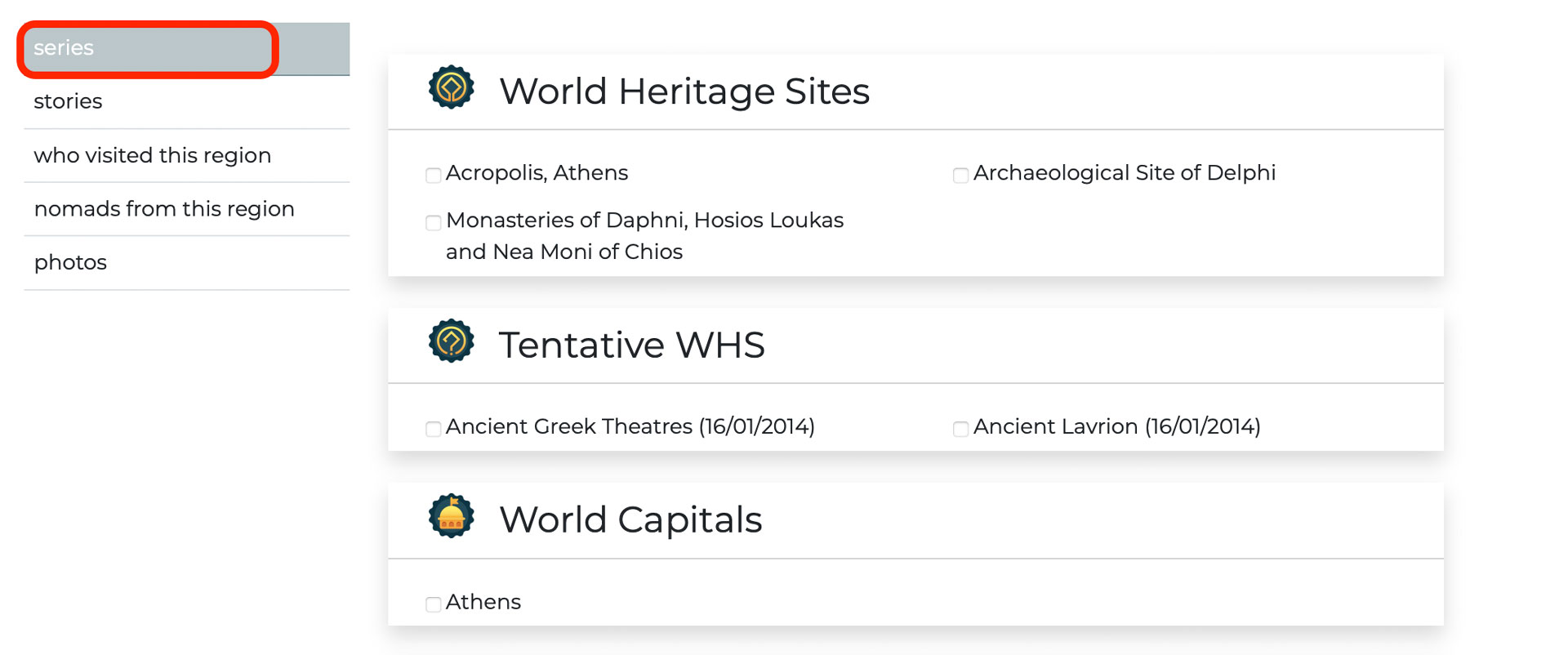
Task: Click the World Capitals heading
Action: click(630, 519)
